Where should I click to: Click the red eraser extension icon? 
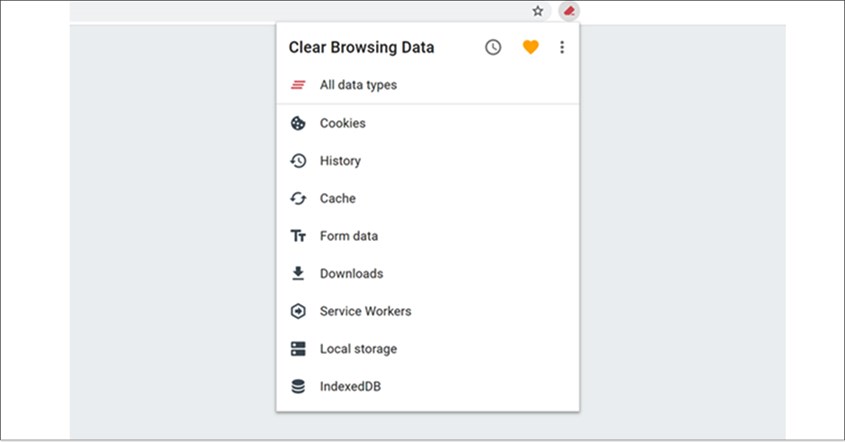(x=568, y=11)
